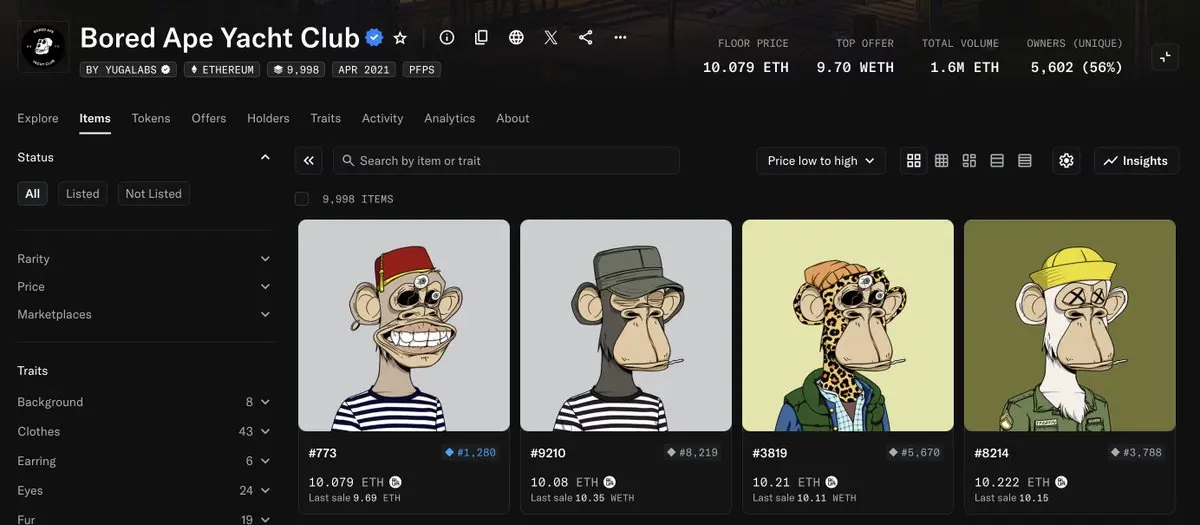Open the ape #9210 image with the gray cap
Screen dimensions: 1200x525
click(626, 326)
